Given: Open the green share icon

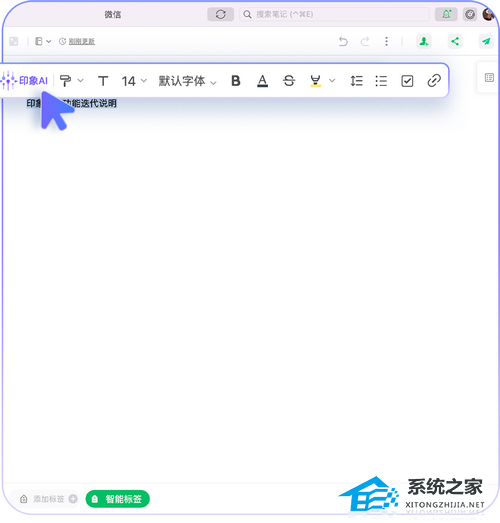Looking at the screenshot, I should 455,41.
